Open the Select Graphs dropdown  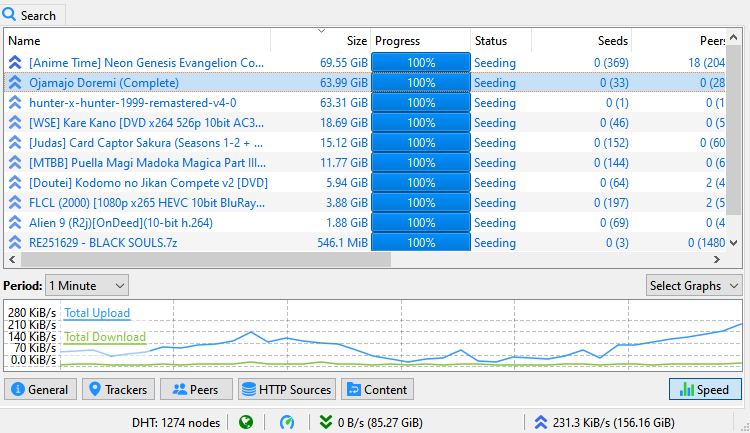click(x=694, y=286)
